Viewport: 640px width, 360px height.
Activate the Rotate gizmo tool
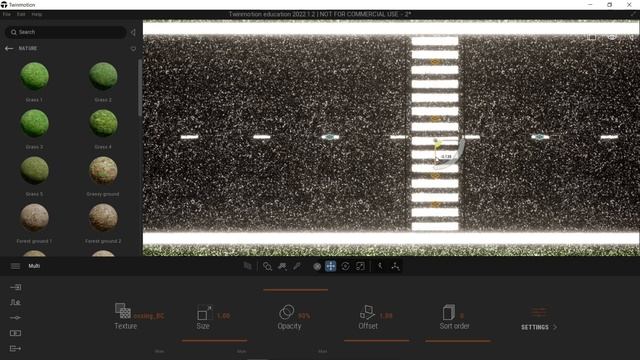coord(345,266)
